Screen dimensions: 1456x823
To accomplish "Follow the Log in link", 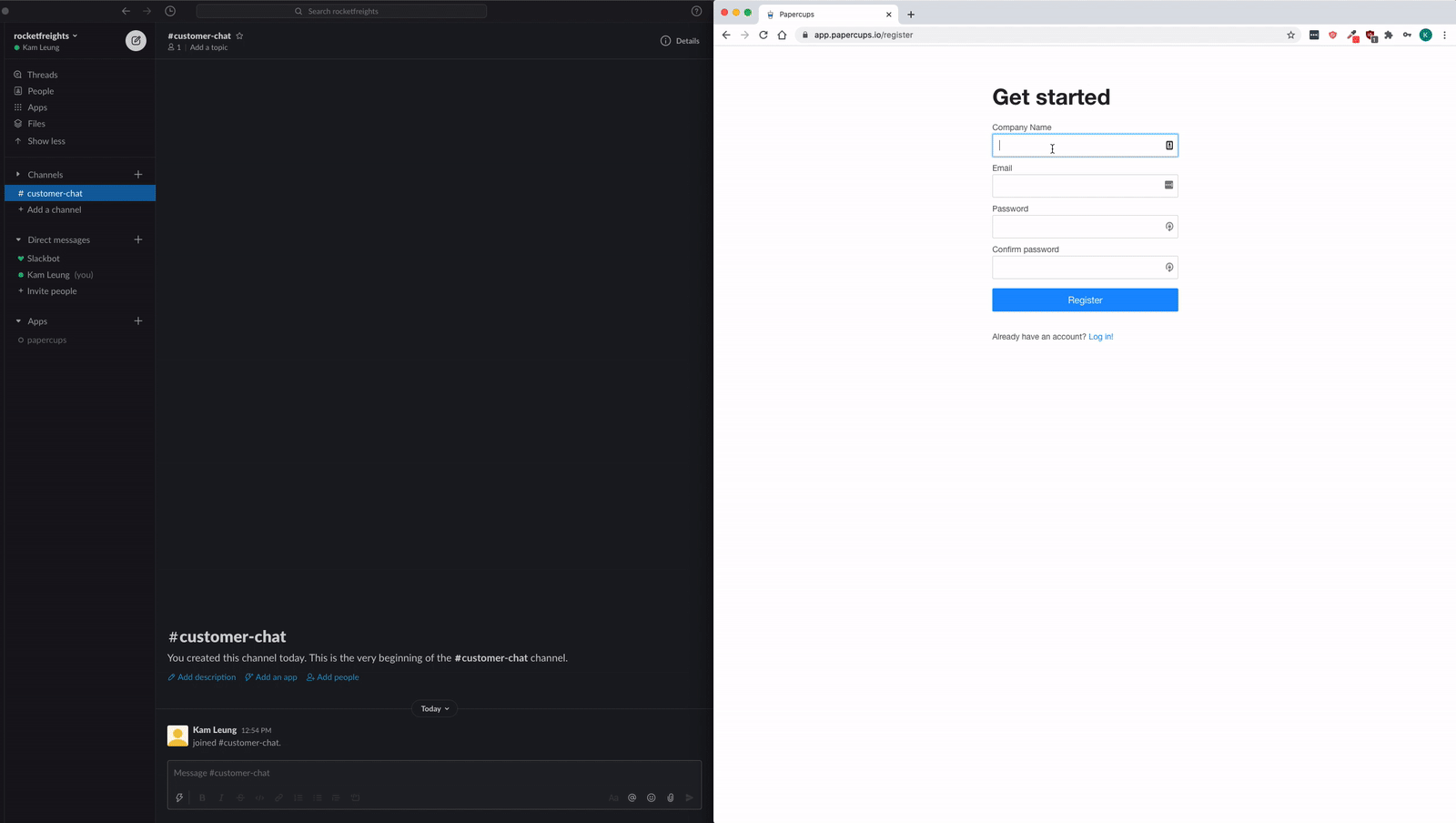I will [1100, 336].
